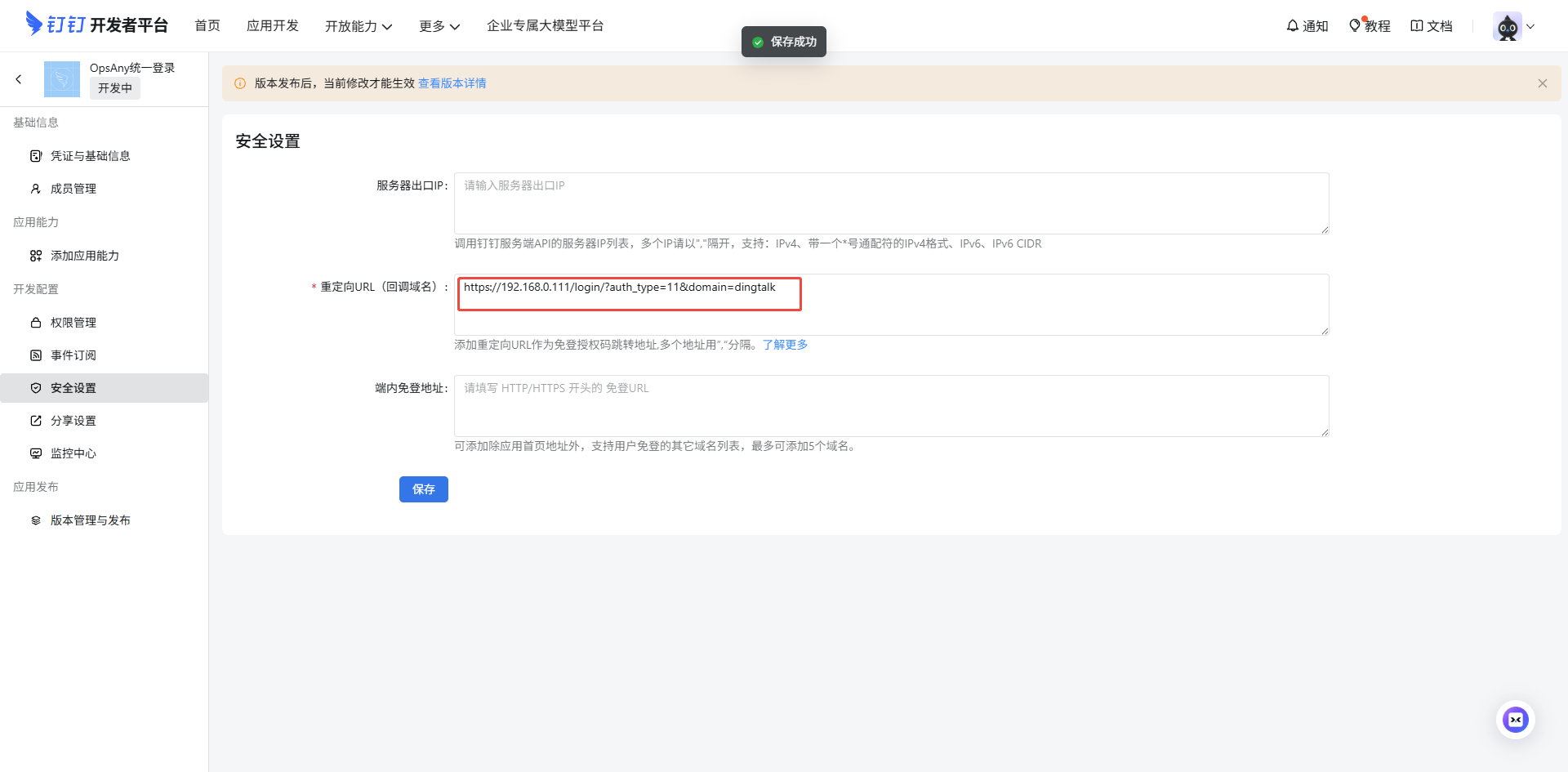The image size is (1568, 772).
Task: Open the floating assistant chat icon
Action: [1515, 720]
